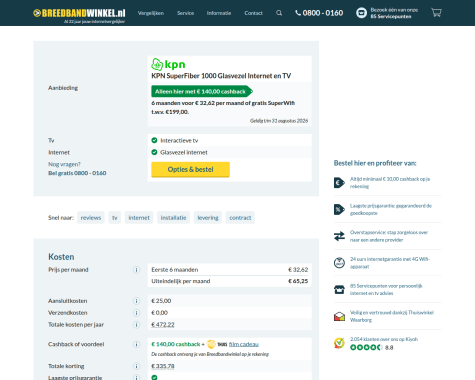
Task: Open the search magnifier icon
Action: point(279,13)
